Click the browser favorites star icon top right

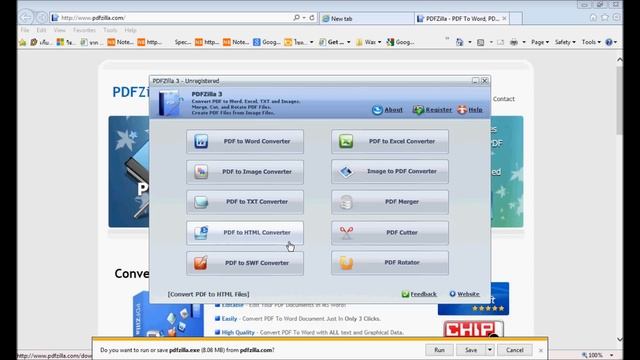(x=605, y=18)
